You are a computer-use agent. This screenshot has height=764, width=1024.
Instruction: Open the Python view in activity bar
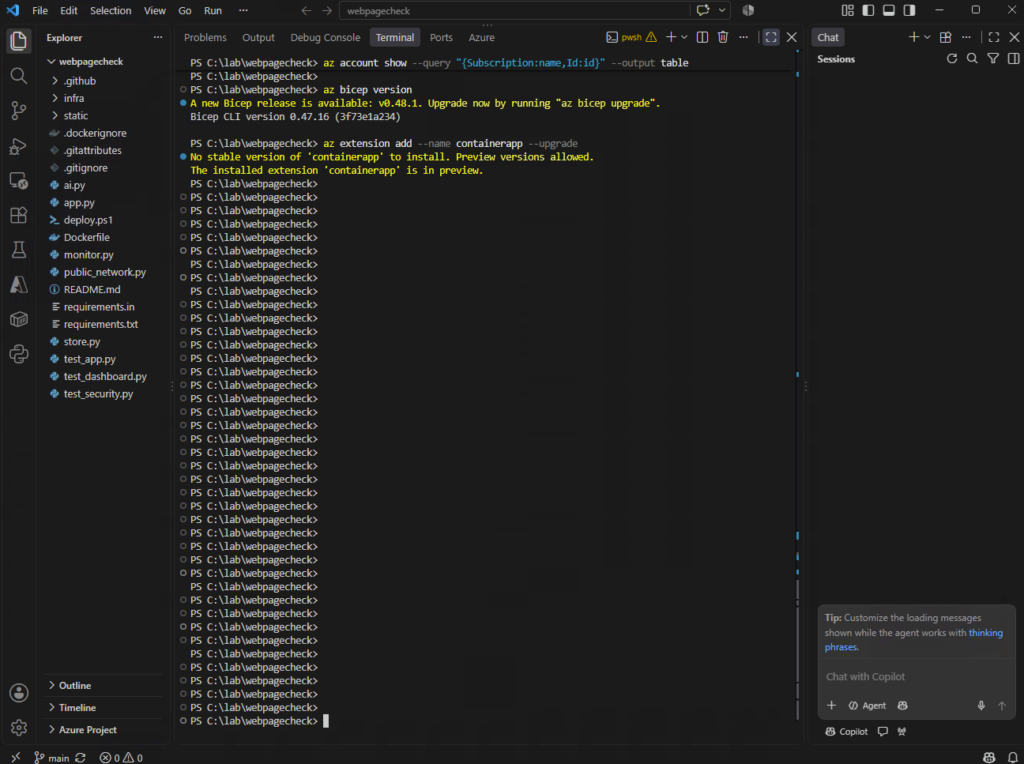click(x=18, y=354)
